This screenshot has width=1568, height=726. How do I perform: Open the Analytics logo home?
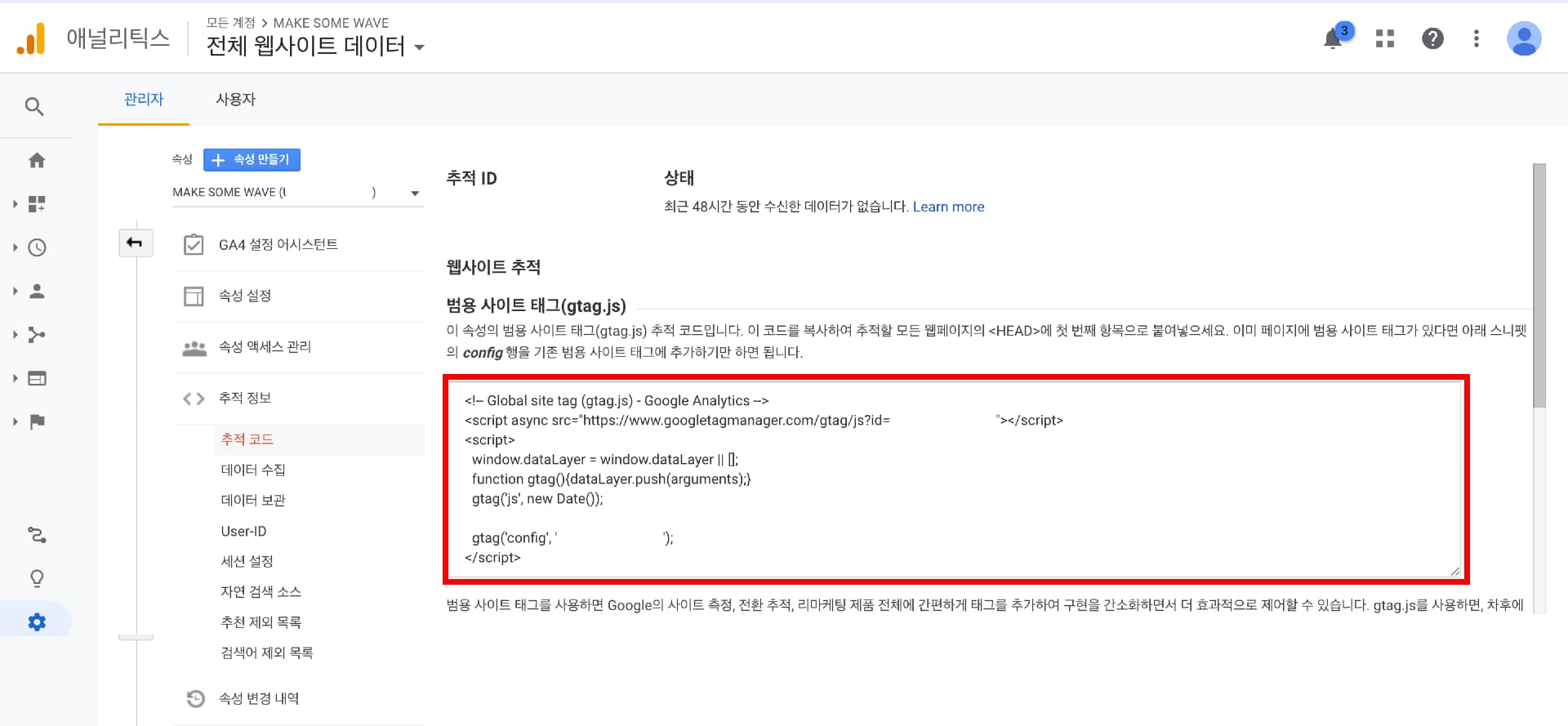pyautogui.click(x=31, y=38)
